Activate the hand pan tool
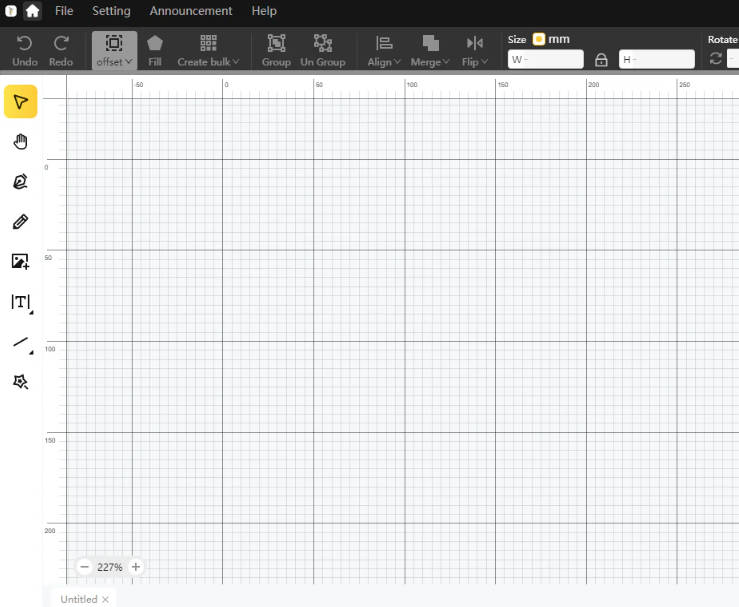 (x=20, y=142)
